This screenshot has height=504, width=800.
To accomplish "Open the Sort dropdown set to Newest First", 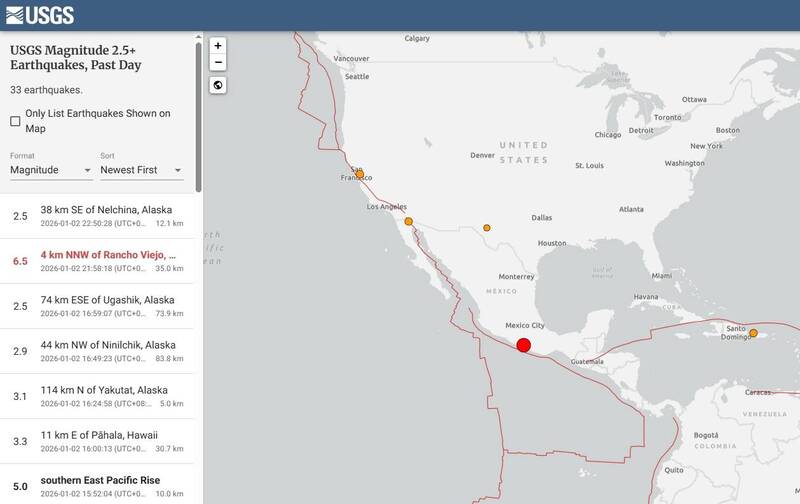I will tap(141, 170).
